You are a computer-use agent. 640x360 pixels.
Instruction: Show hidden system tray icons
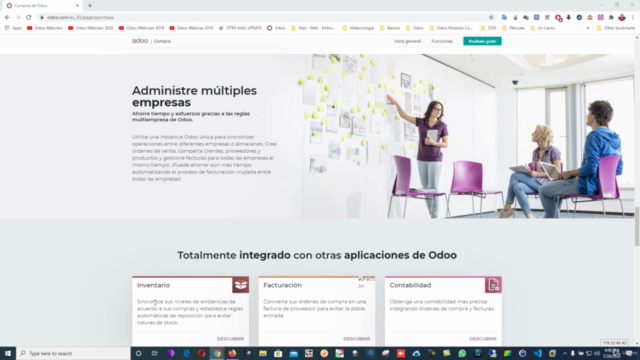click(564, 353)
